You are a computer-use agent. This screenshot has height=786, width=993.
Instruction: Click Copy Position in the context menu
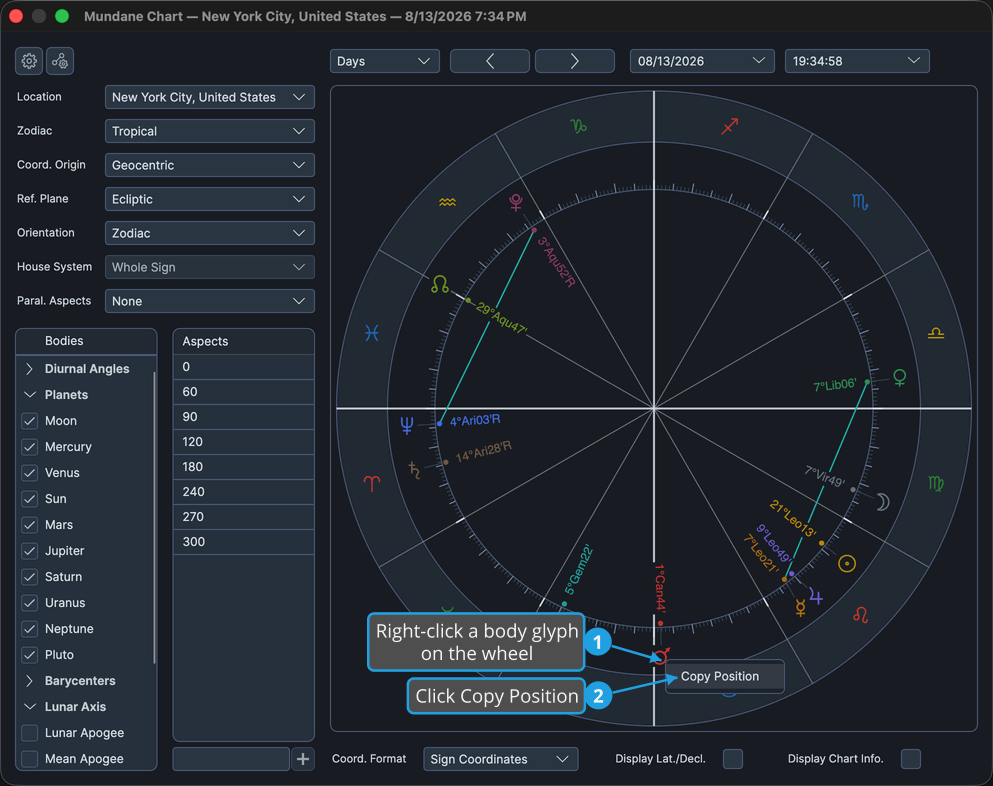[x=724, y=676]
